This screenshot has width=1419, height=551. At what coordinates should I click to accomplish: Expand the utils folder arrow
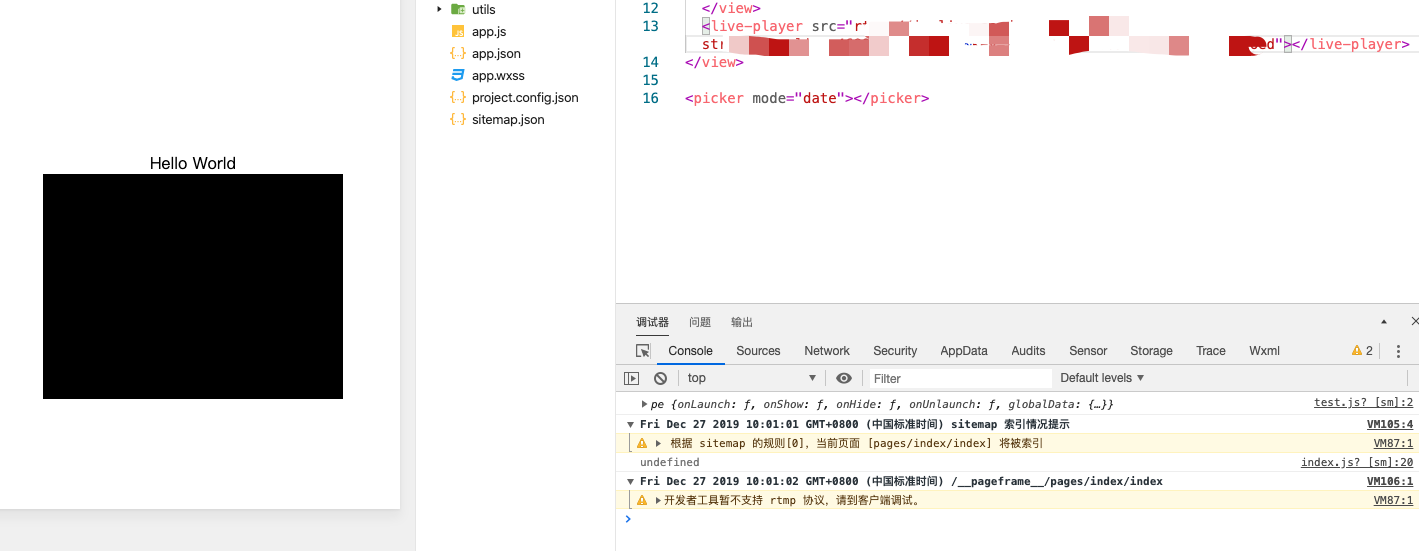click(439, 9)
